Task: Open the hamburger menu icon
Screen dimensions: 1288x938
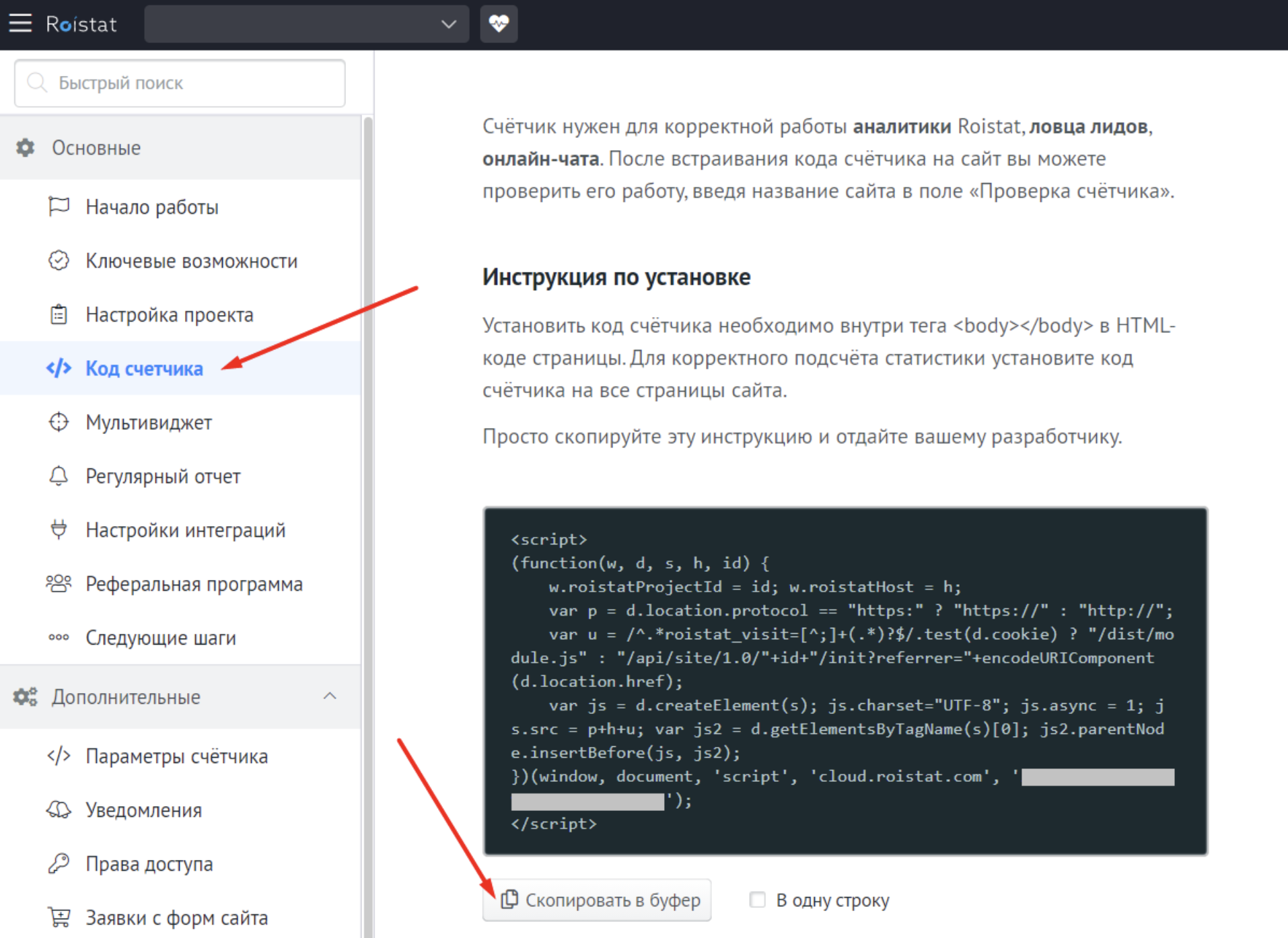Action: [20, 24]
